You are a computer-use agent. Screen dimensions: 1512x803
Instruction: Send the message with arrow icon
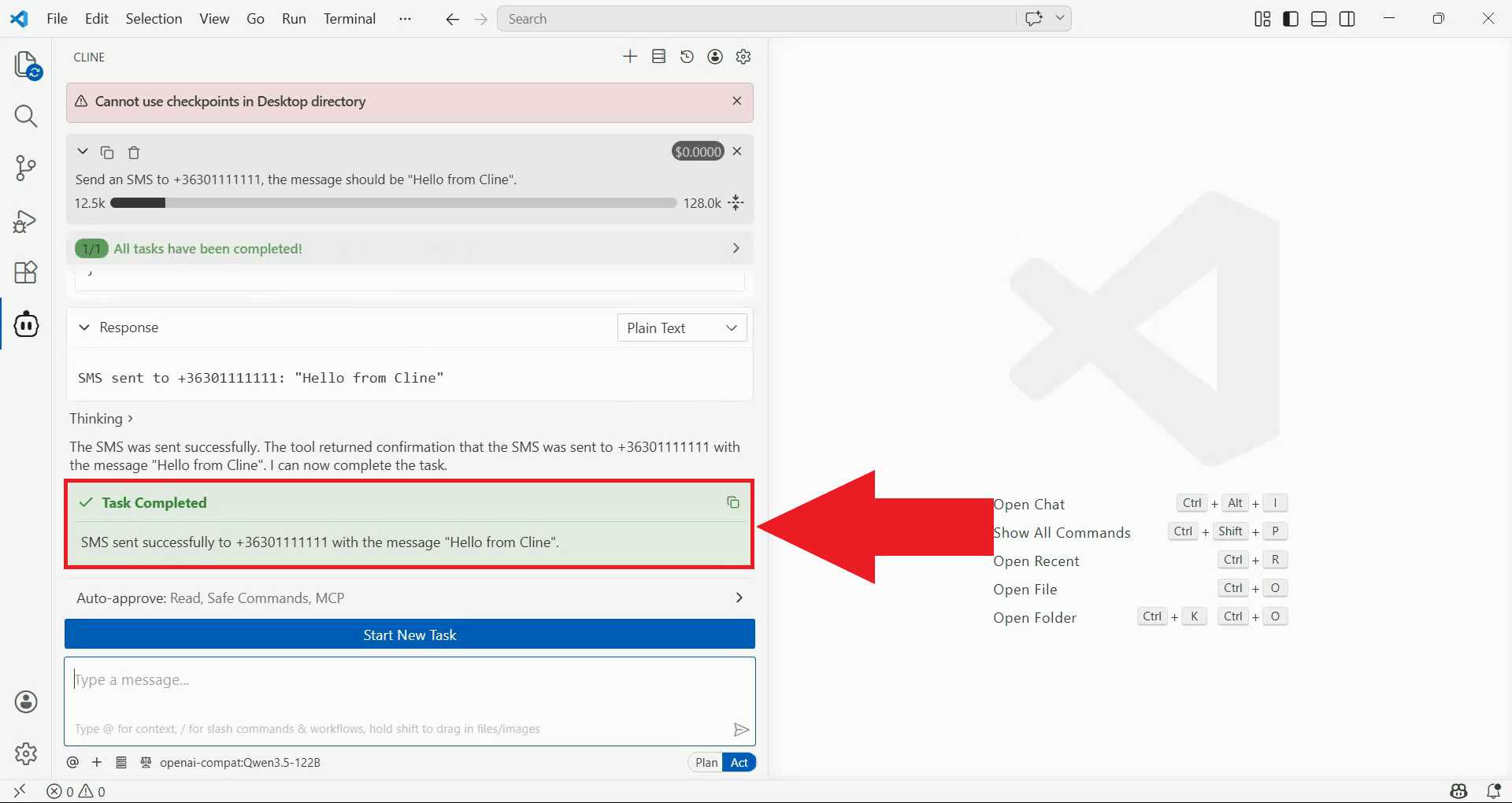click(x=741, y=729)
